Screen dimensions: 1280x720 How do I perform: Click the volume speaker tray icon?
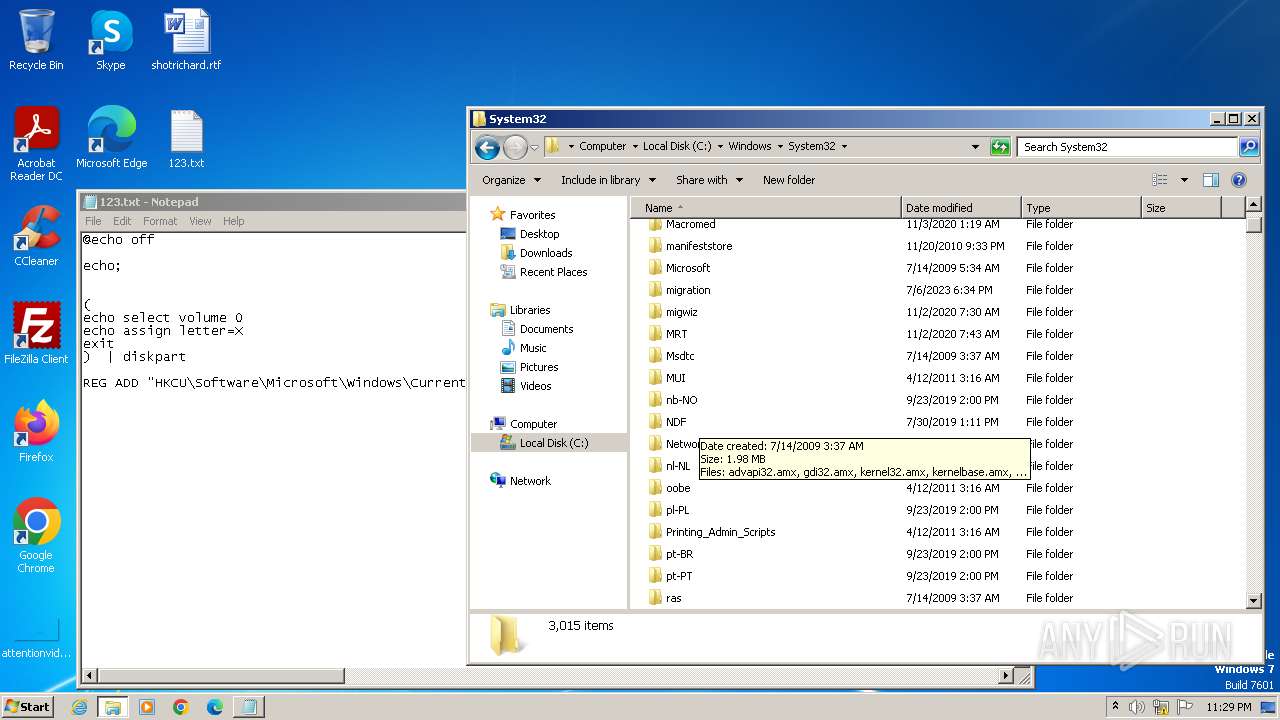tap(1137, 707)
